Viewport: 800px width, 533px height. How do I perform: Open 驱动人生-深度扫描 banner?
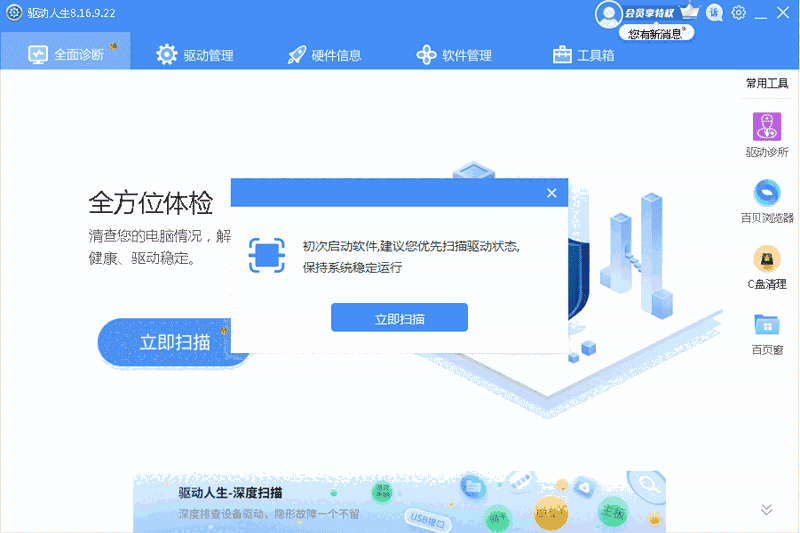(399, 502)
